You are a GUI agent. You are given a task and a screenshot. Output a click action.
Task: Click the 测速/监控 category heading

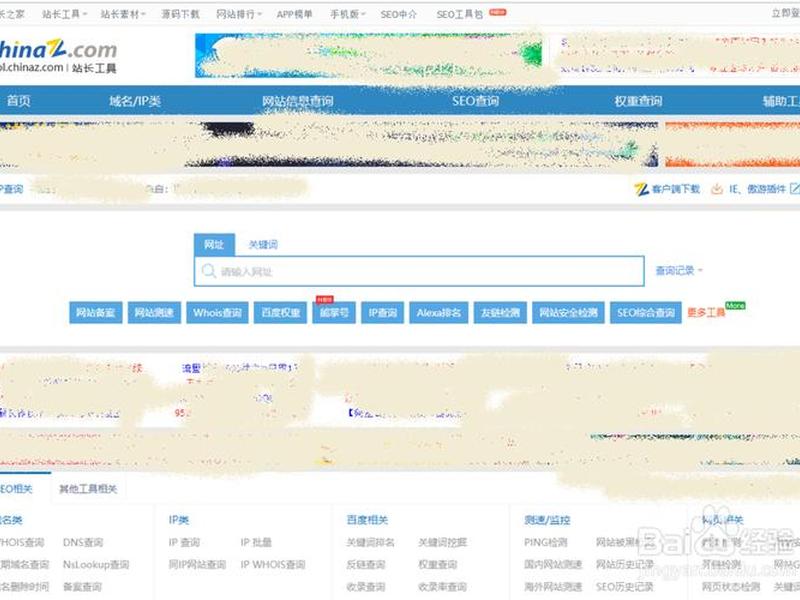point(547,520)
